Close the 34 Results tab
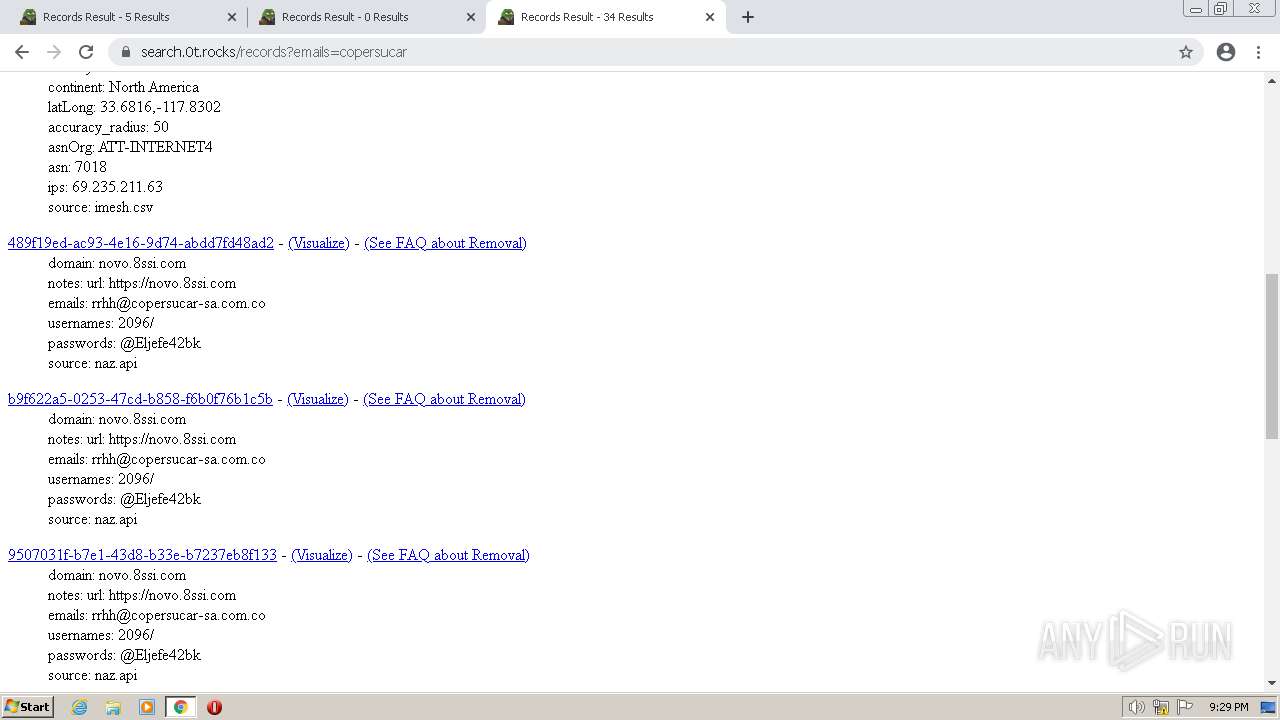This screenshot has height=720, width=1280. [x=710, y=17]
